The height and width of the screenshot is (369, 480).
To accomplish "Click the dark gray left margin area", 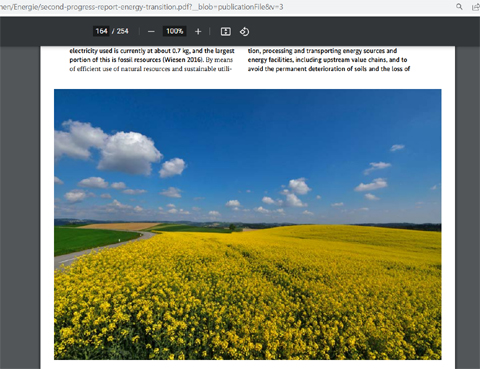I will coord(20,207).
